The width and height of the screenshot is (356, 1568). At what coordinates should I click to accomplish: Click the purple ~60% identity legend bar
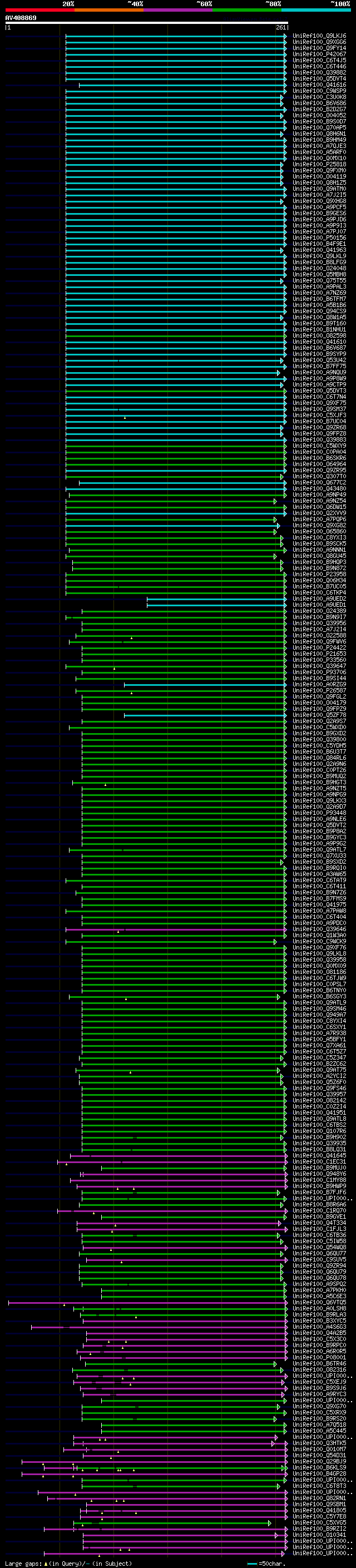(177, 10)
